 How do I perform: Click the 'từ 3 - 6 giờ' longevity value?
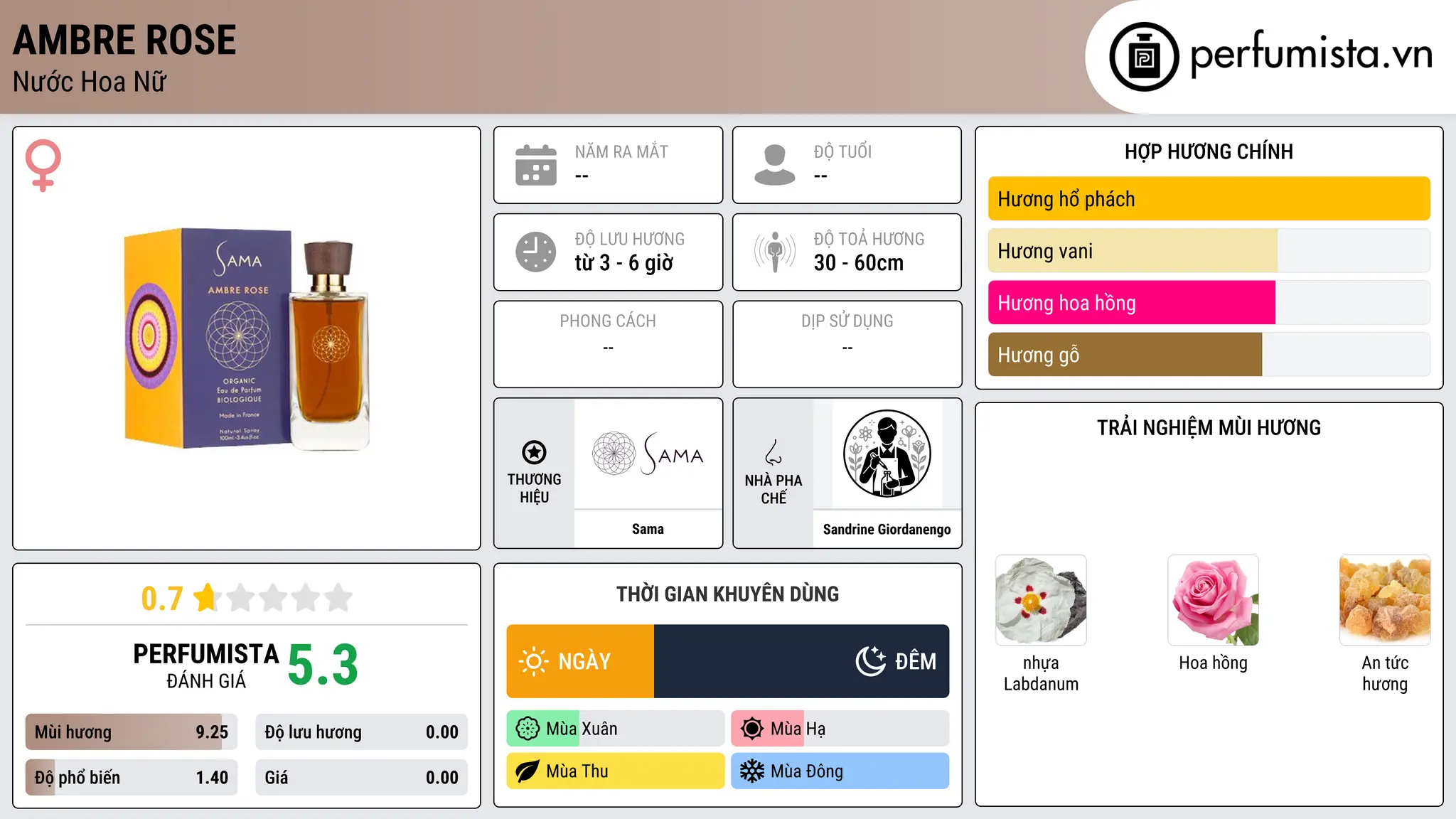coord(624,263)
